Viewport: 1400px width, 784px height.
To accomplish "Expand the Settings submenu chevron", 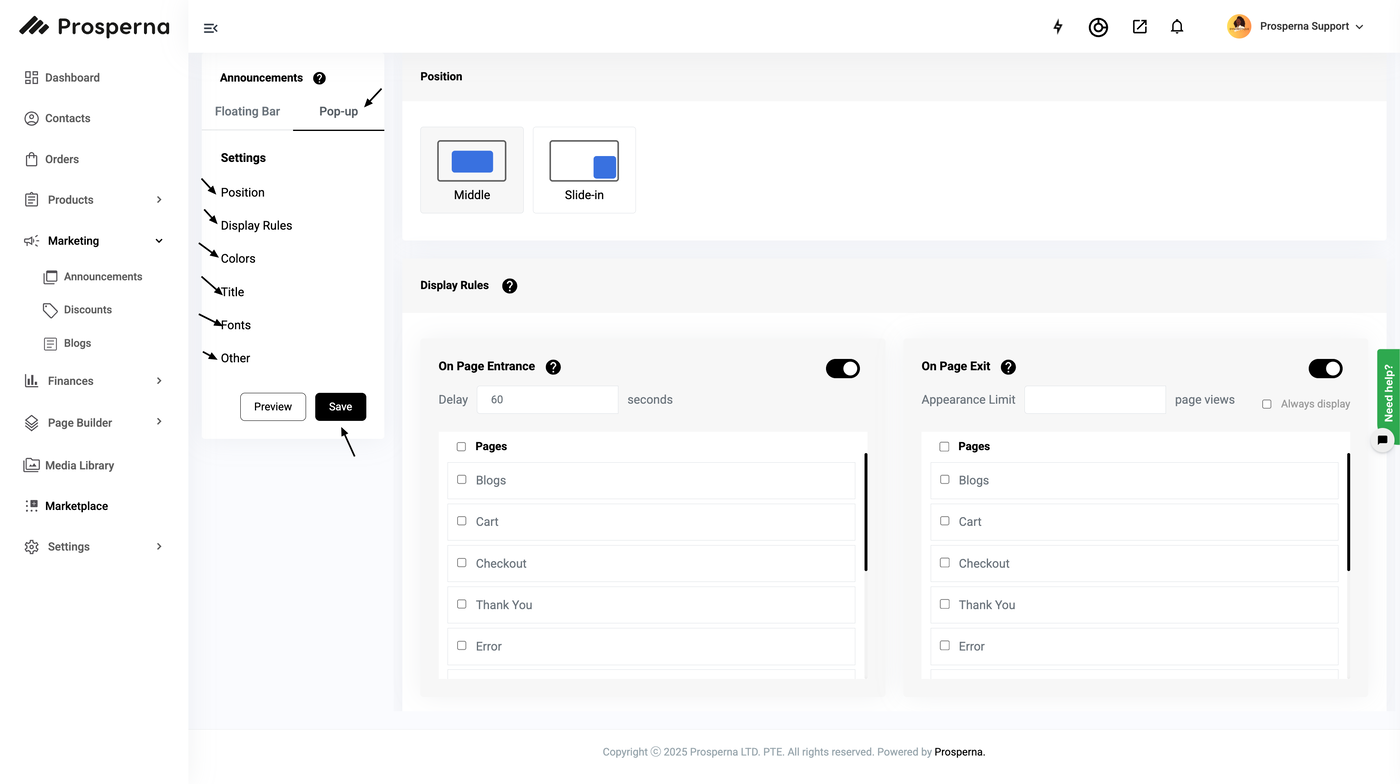I will 159,547.
